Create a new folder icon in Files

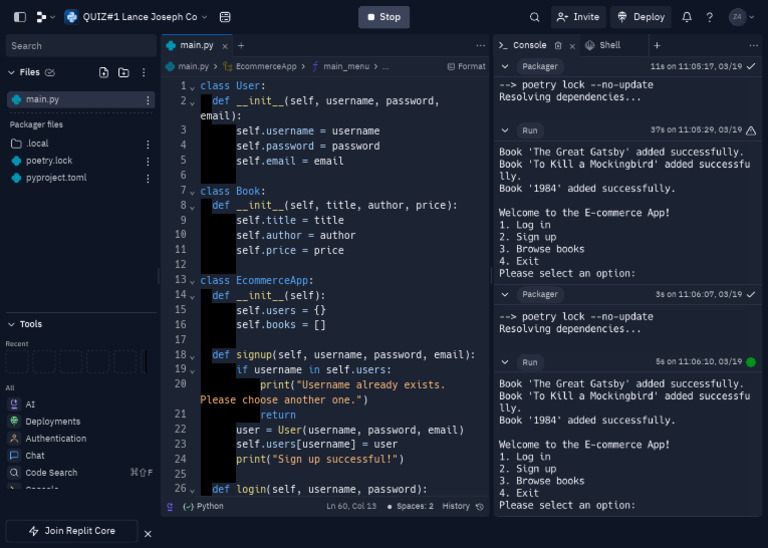(124, 72)
